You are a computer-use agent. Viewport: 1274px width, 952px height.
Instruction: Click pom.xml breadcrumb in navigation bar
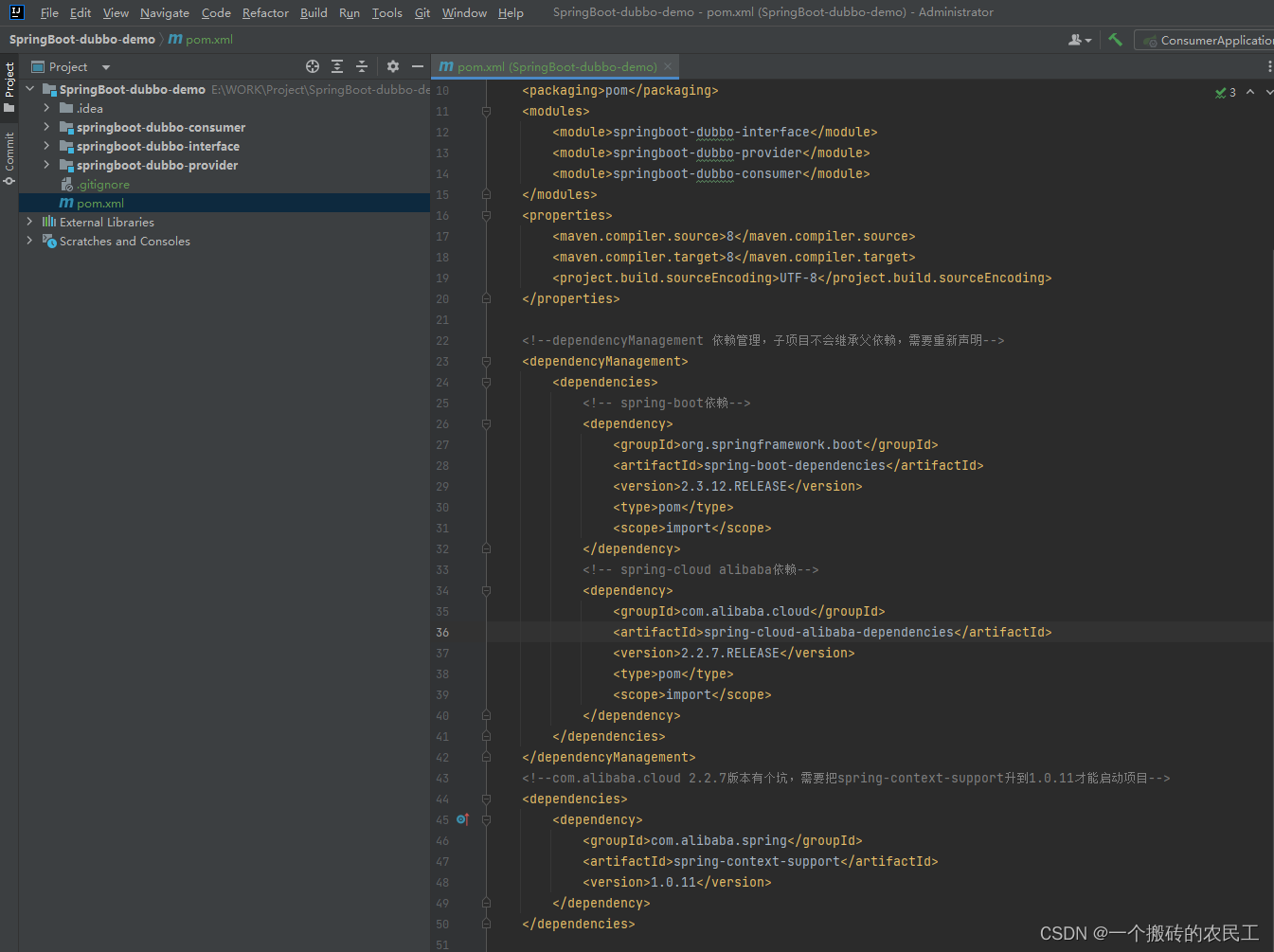pos(201,39)
